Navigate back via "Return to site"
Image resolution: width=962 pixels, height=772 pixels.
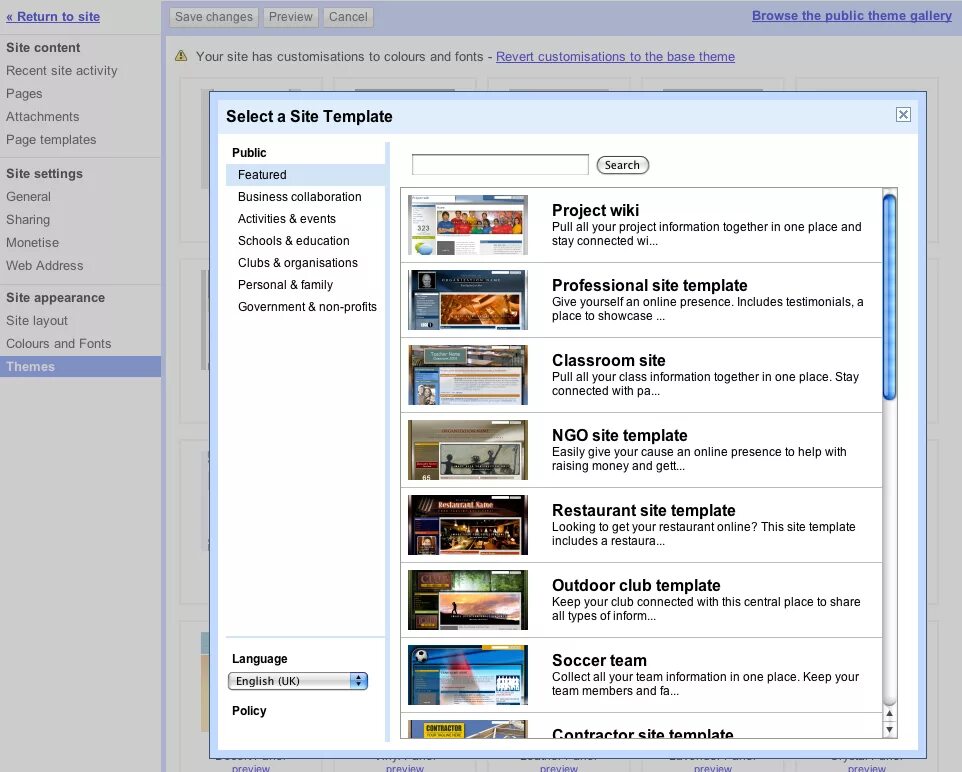[53, 16]
